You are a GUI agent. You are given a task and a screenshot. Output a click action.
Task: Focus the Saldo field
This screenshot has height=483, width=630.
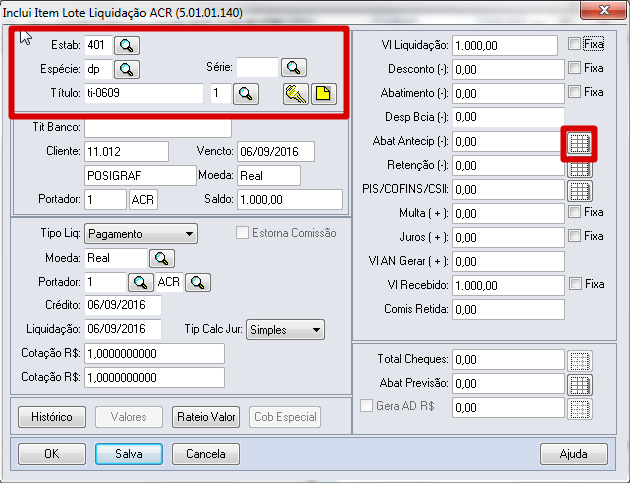pyautogui.click(x=290, y=200)
